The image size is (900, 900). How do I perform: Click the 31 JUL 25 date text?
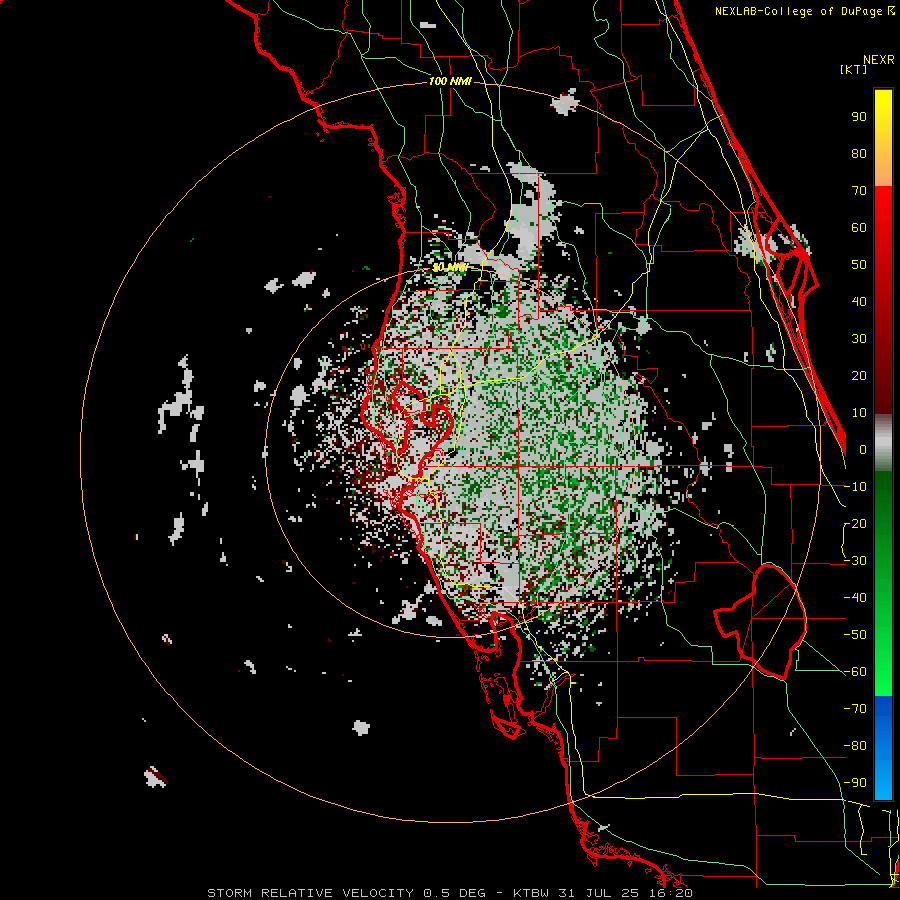tap(600, 893)
